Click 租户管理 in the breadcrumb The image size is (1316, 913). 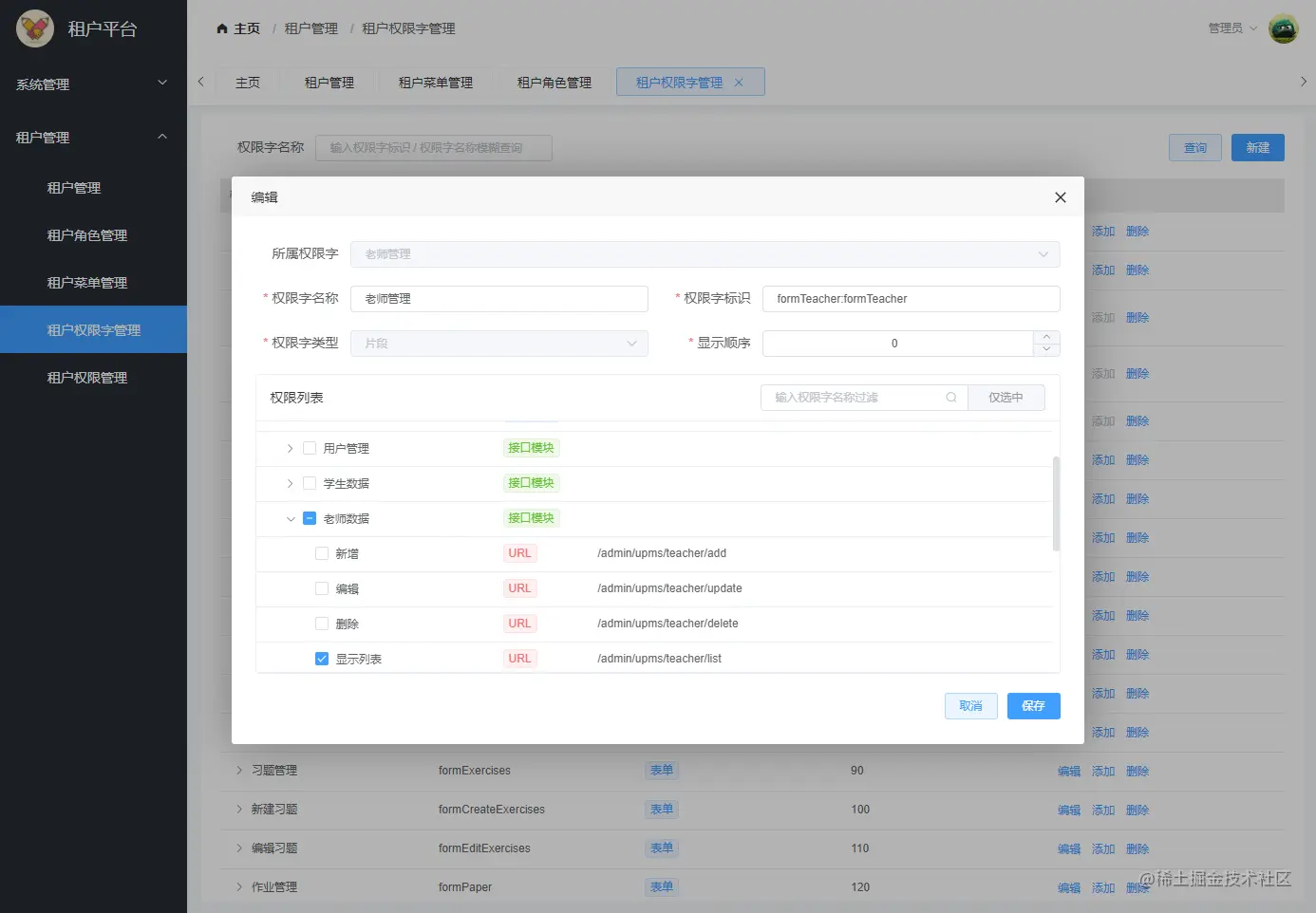[311, 28]
